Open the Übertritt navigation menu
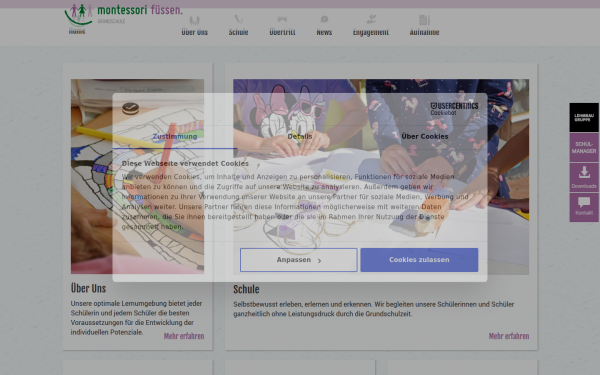The width and height of the screenshot is (600, 375). click(x=282, y=32)
